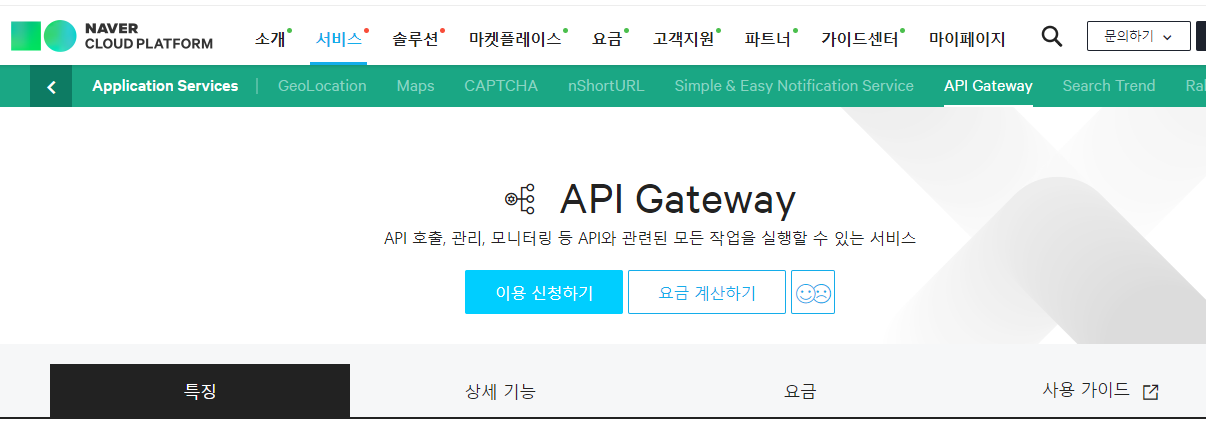Go to the GeoLocation service

pyautogui.click(x=322, y=86)
